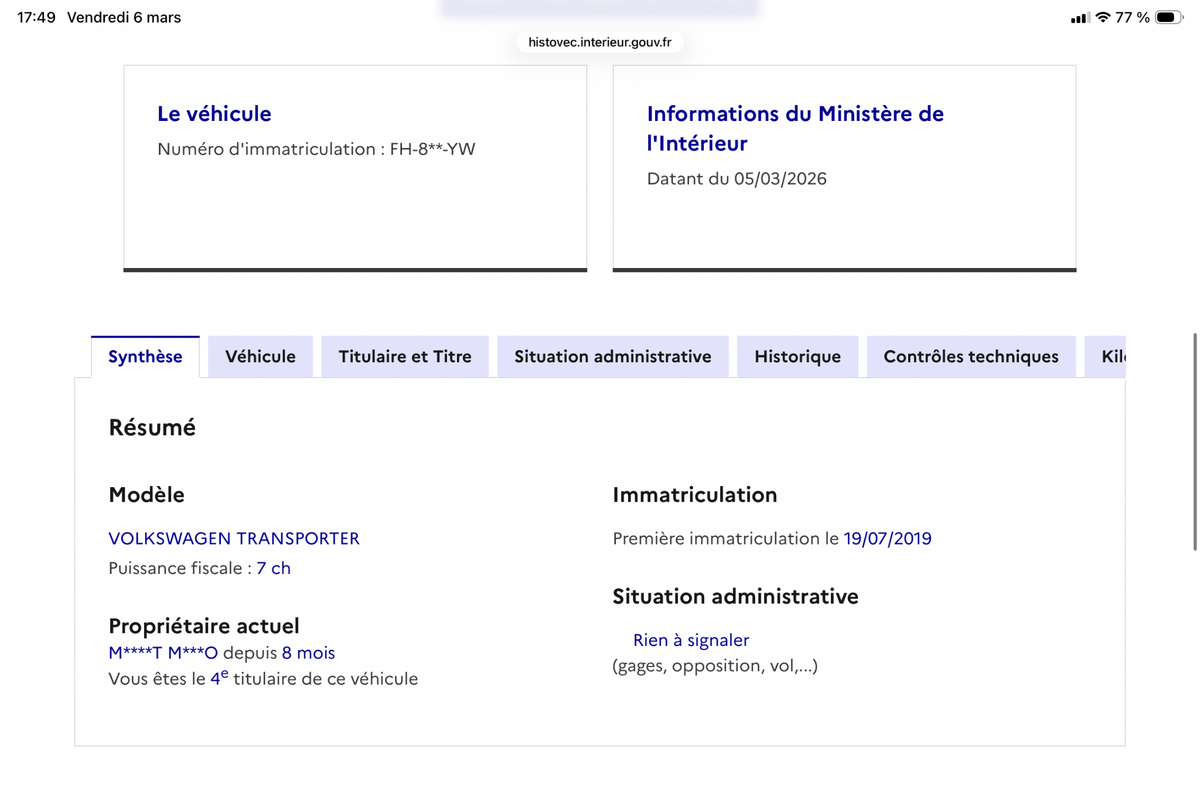
Task: Click the owner name M****T M***O
Action: tap(163, 653)
